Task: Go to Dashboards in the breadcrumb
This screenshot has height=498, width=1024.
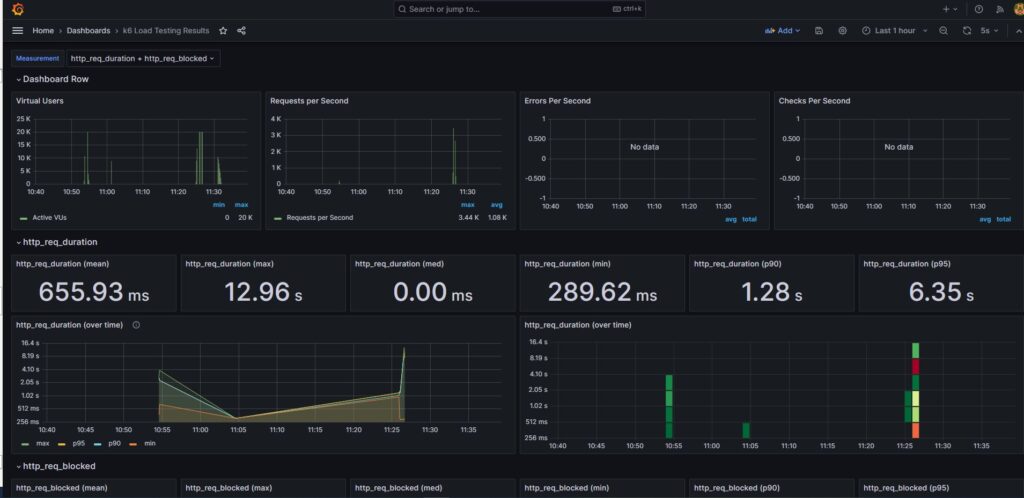Action: [x=88, y=31]
